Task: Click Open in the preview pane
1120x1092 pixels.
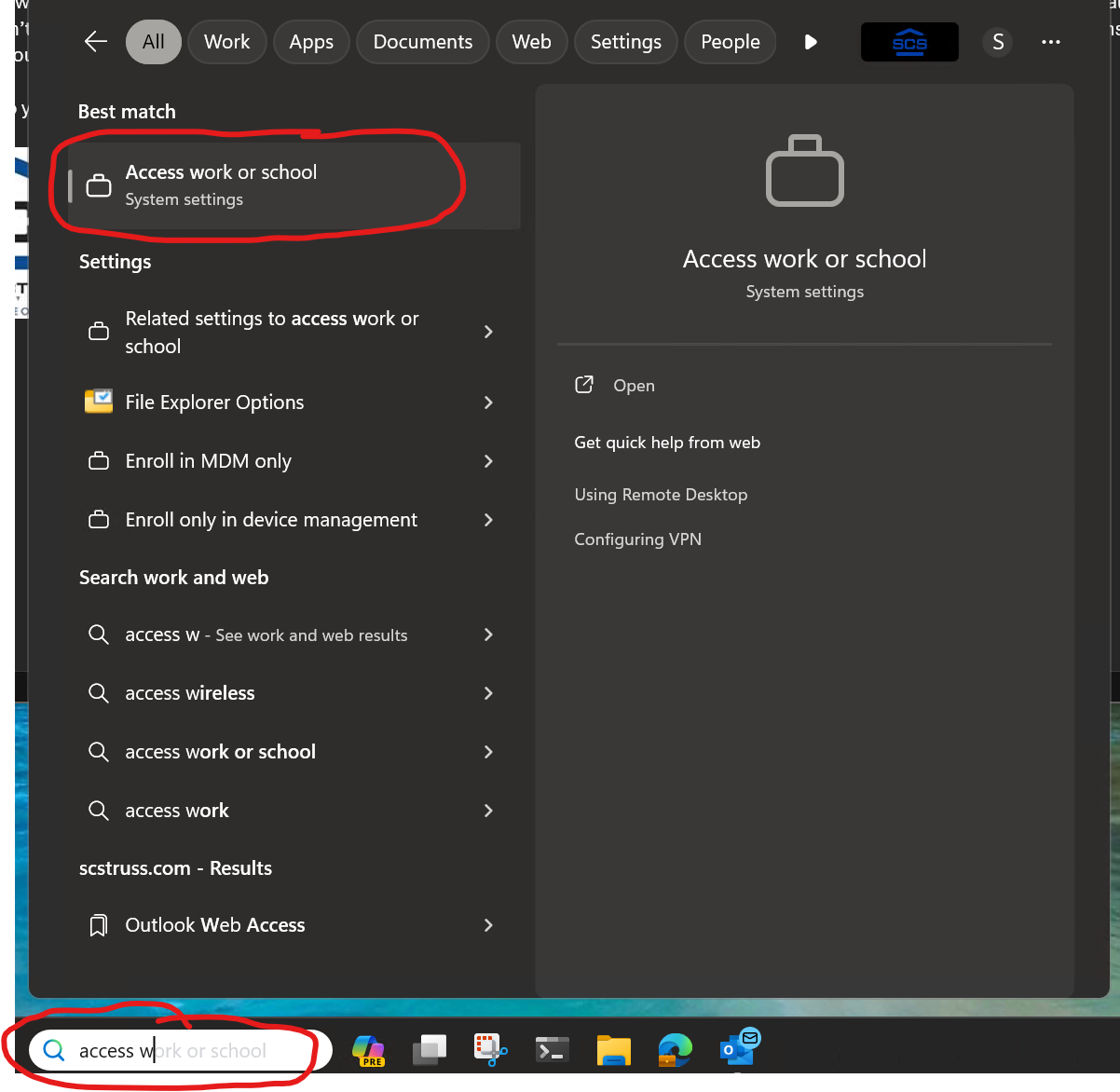Action: click(x=634, y=386)
